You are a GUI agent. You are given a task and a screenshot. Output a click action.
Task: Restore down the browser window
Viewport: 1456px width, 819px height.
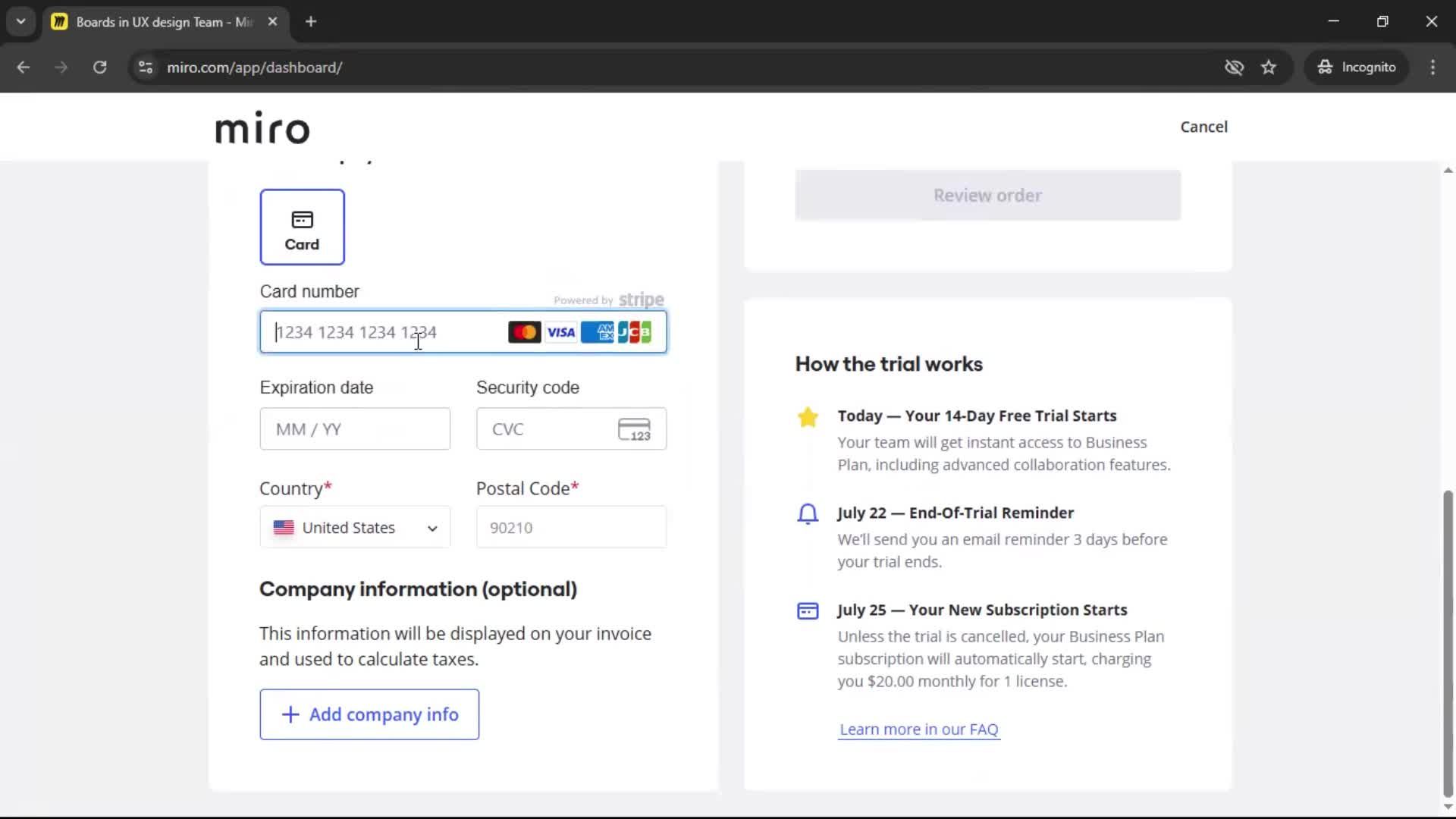[1382, 21]
